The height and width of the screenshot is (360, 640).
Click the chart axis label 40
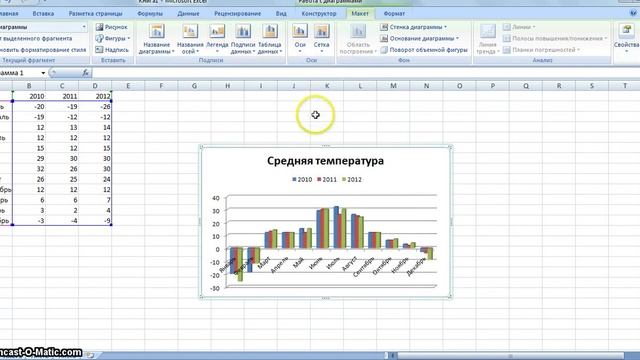pos(216,198)
